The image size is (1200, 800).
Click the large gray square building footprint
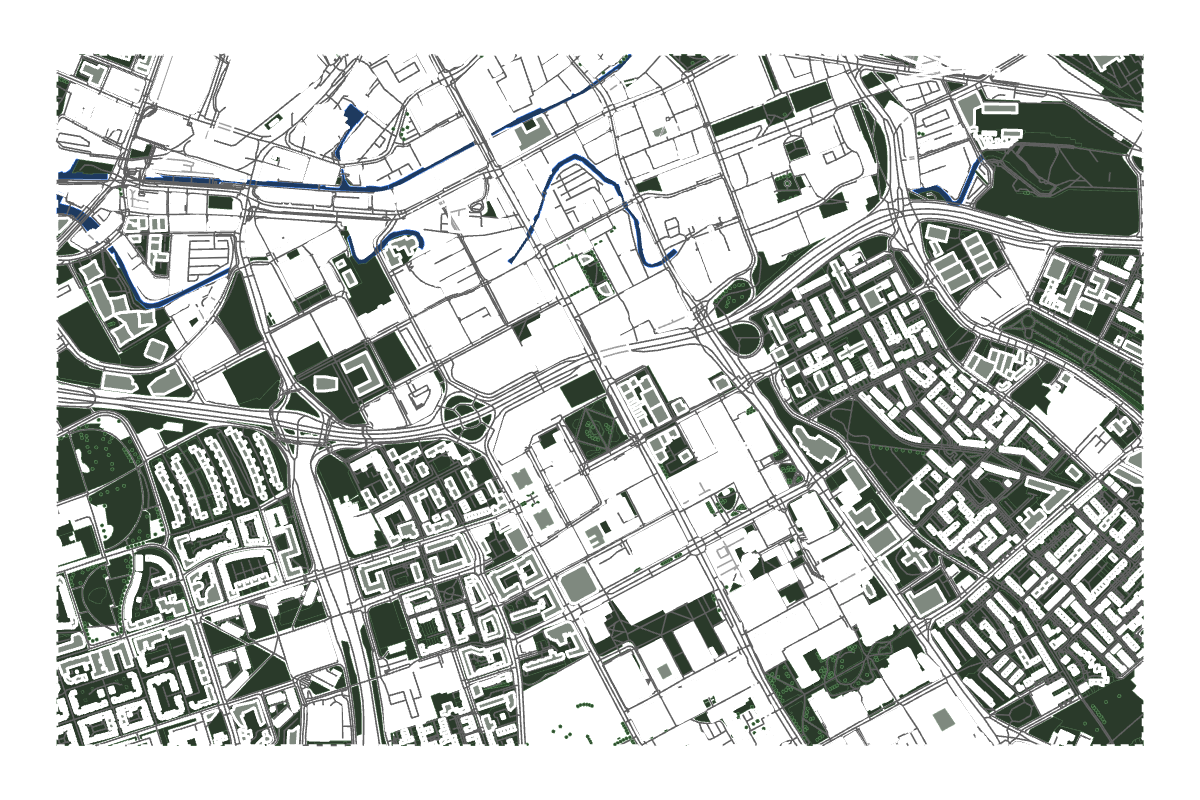click(x=577, y=584)
